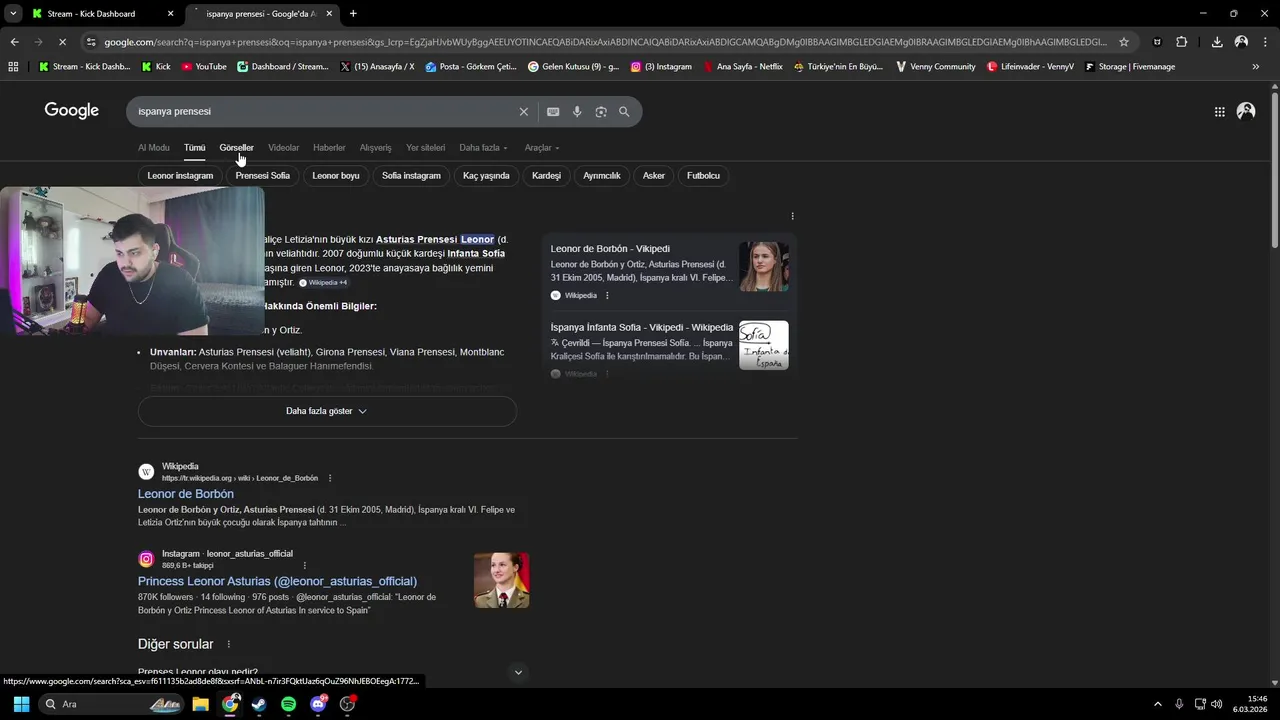The image size is (1280, 720).
Task: Switch to the Stream - Kick Dashboard tab
Action: (x=102, y=14)
